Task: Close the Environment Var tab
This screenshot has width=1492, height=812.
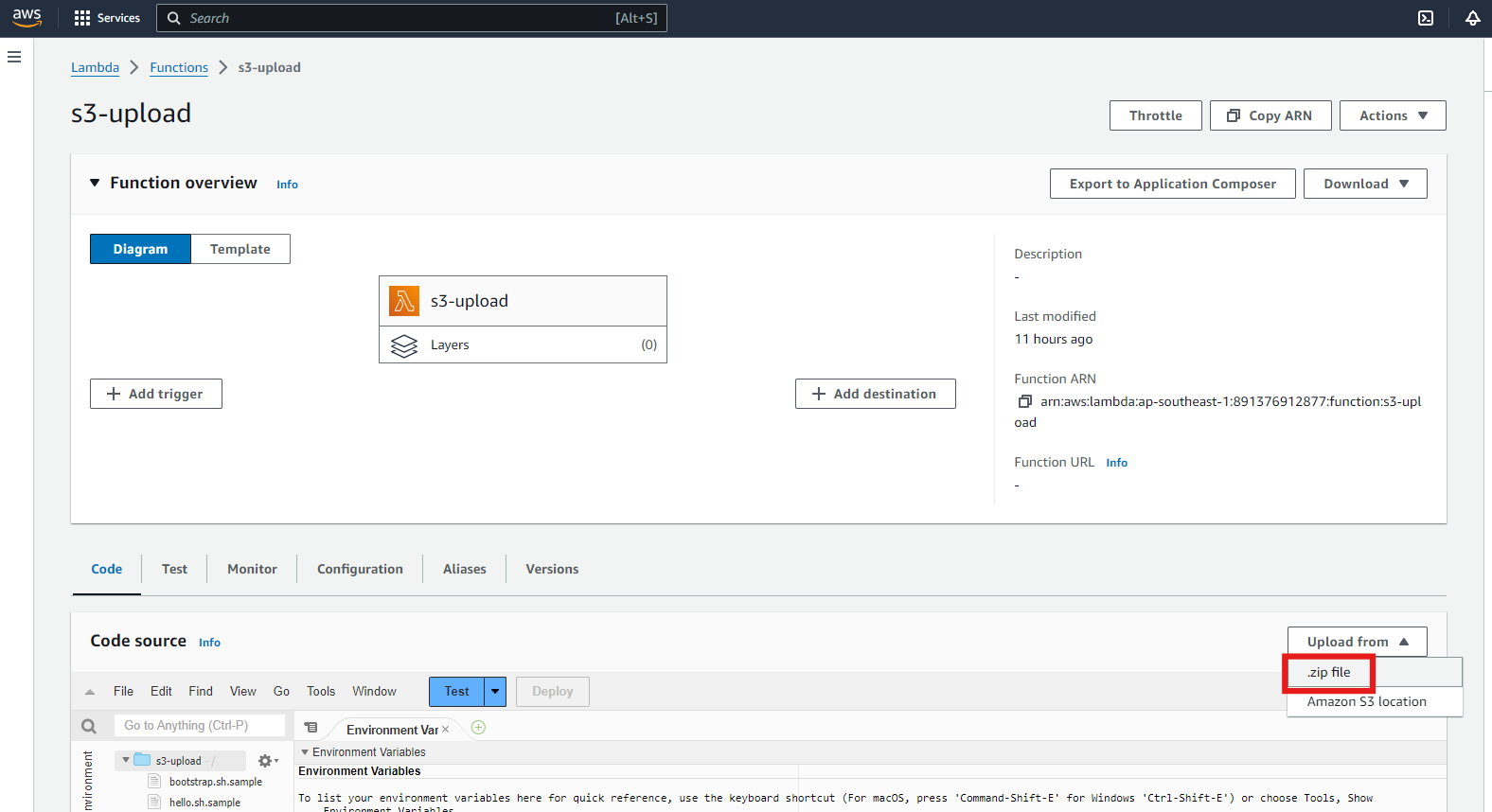Action: coord(446,730)
